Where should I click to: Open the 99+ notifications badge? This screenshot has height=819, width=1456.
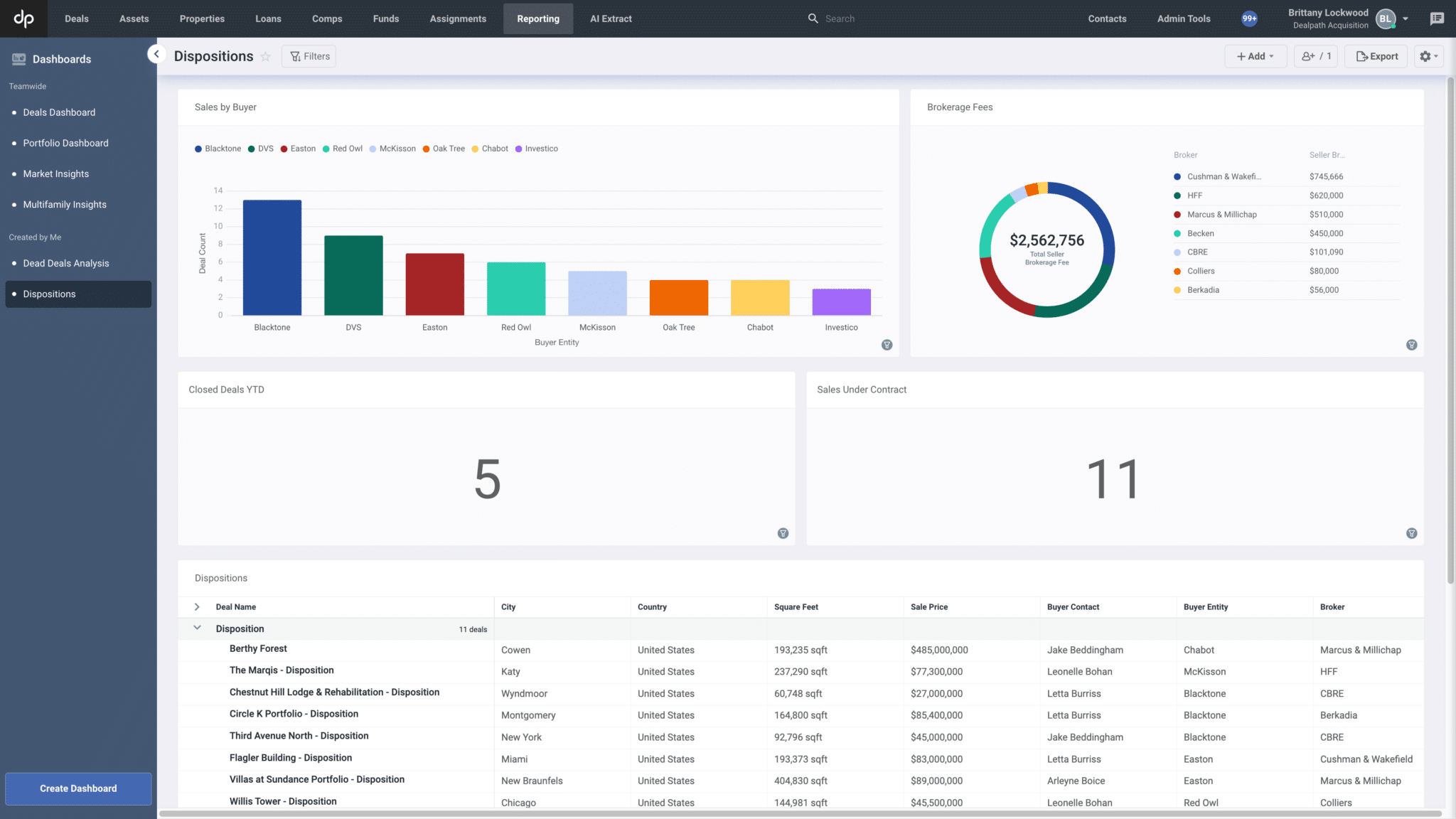tap(1249, 18)
